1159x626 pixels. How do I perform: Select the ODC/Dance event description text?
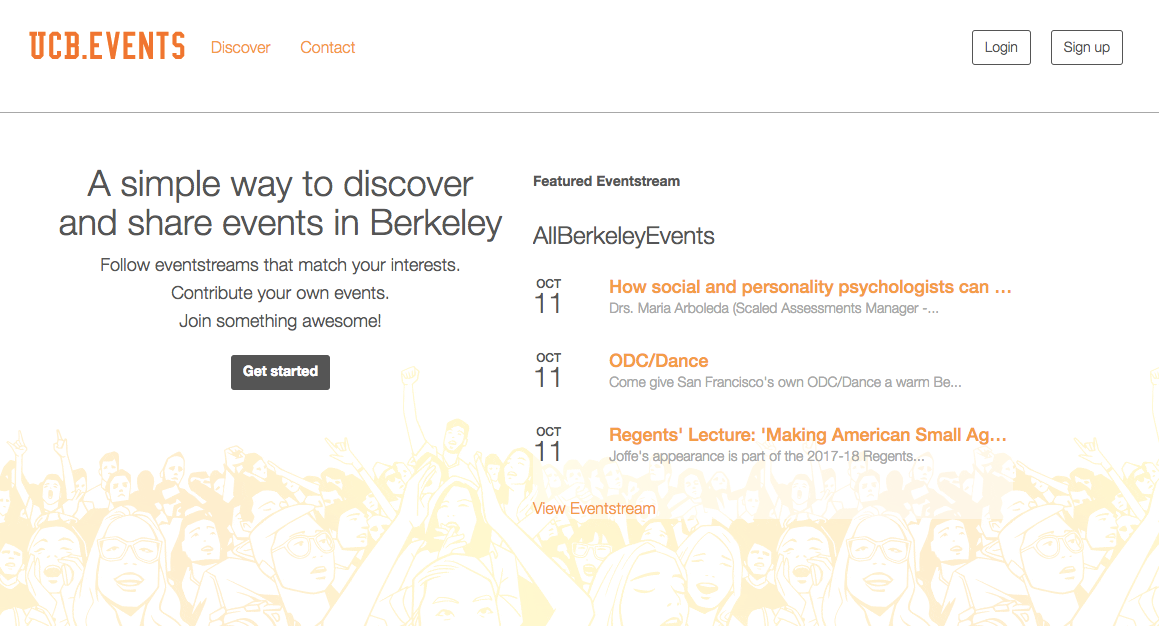[x=787, y=381]
